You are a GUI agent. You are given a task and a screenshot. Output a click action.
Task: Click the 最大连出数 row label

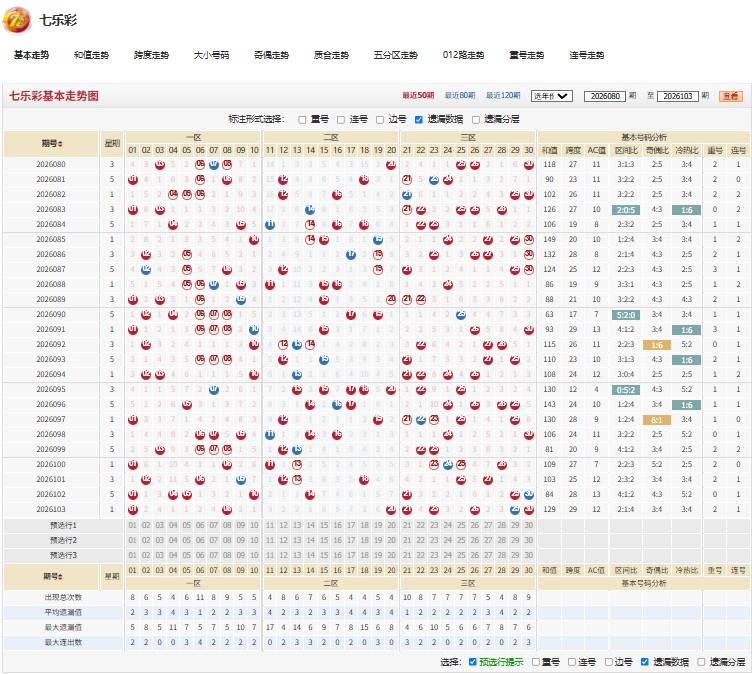pos(63,642)
